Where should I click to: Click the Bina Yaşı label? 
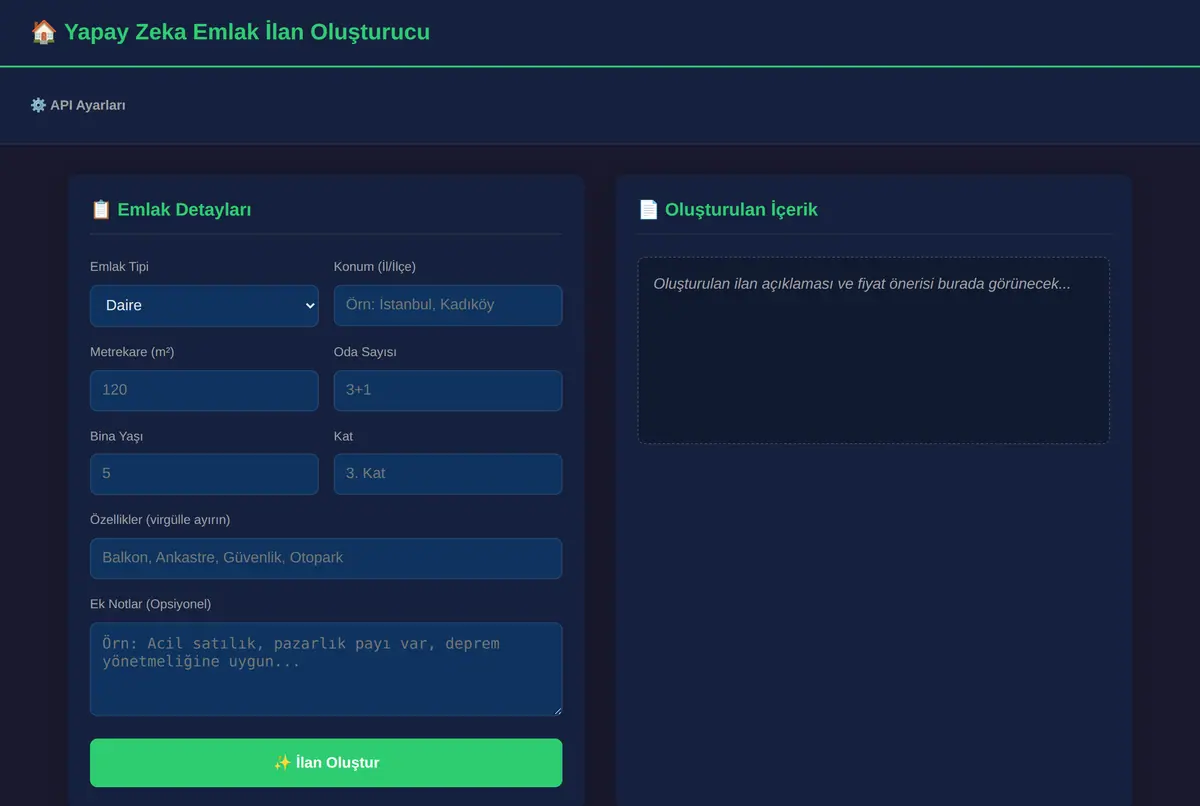click(116, 436)
